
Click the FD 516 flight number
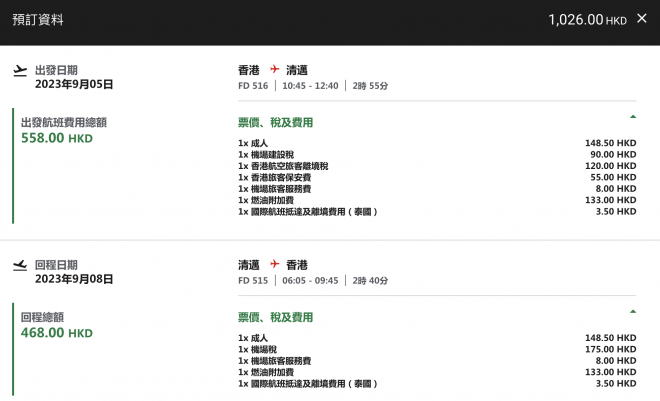point(252,86)
